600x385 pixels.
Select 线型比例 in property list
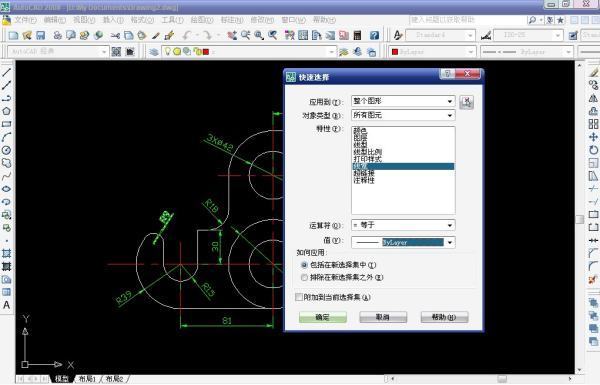pos(367,152)
